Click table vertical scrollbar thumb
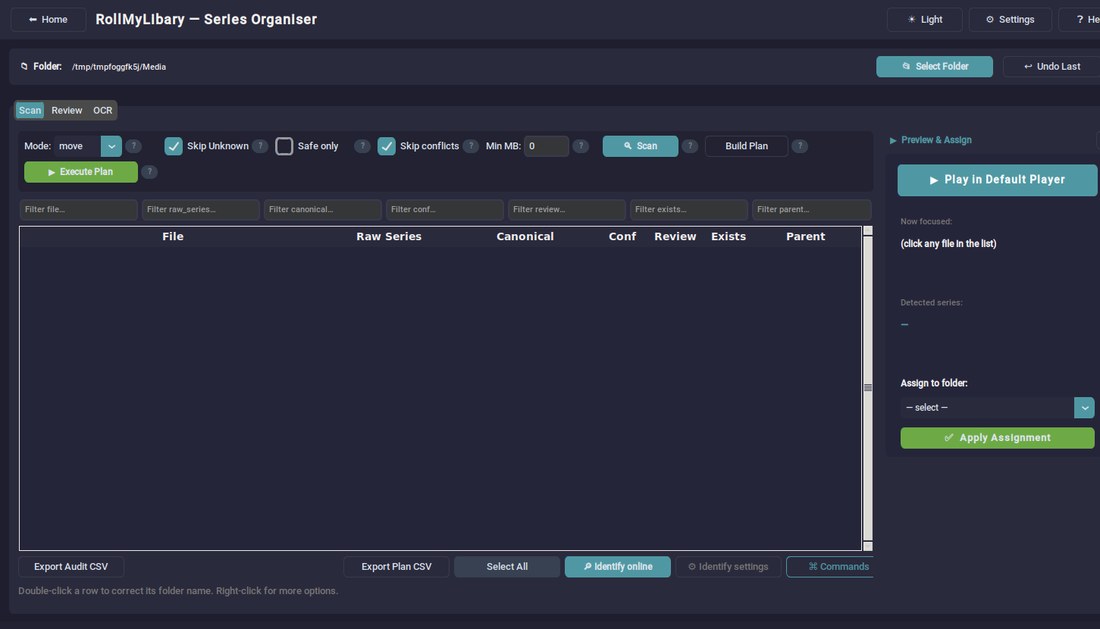Image resolution: width=1100 pixels, height=629 pixels. [x=868, y=388]
